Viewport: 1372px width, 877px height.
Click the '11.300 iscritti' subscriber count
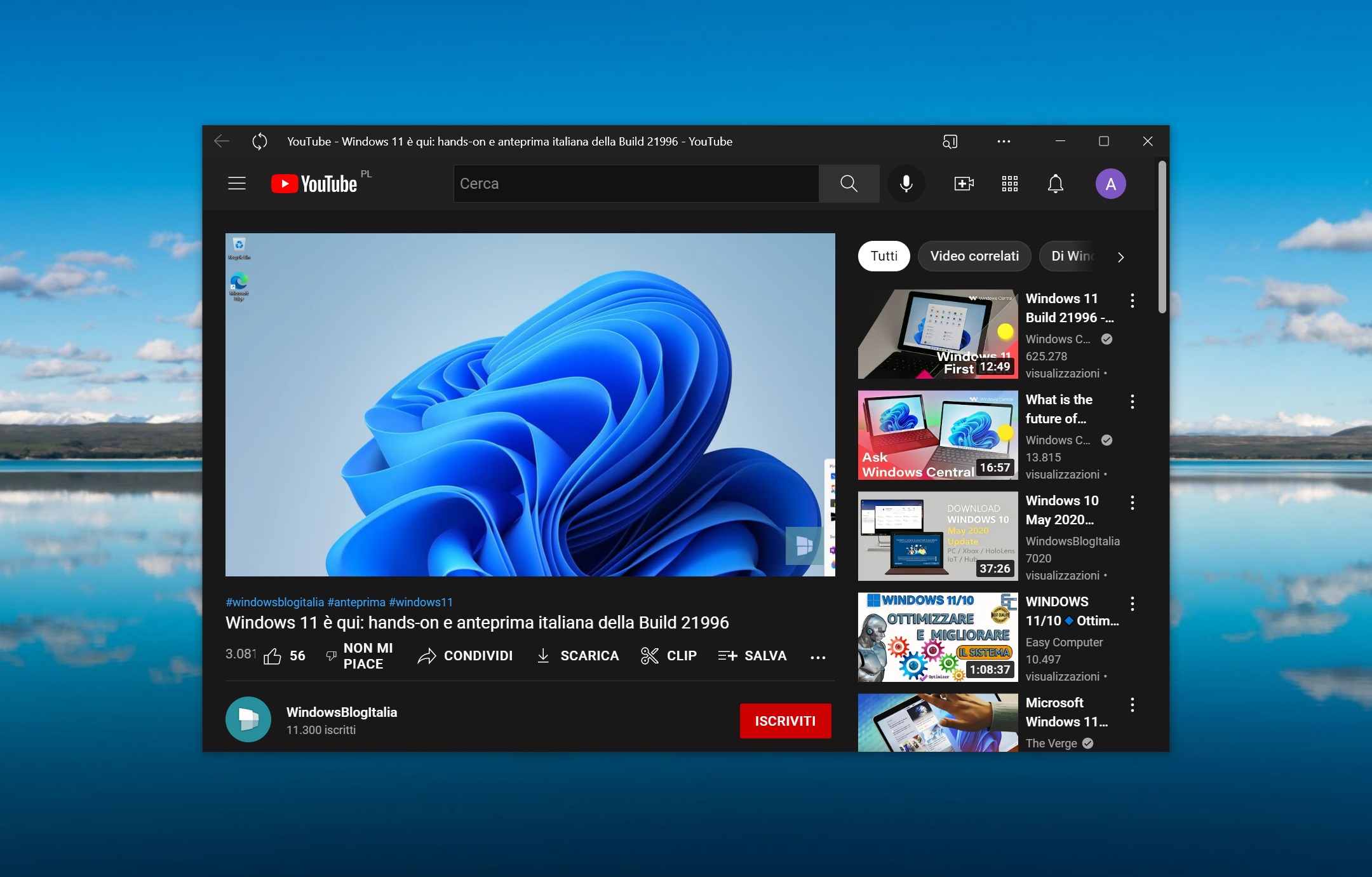click(x=321, y=730)
